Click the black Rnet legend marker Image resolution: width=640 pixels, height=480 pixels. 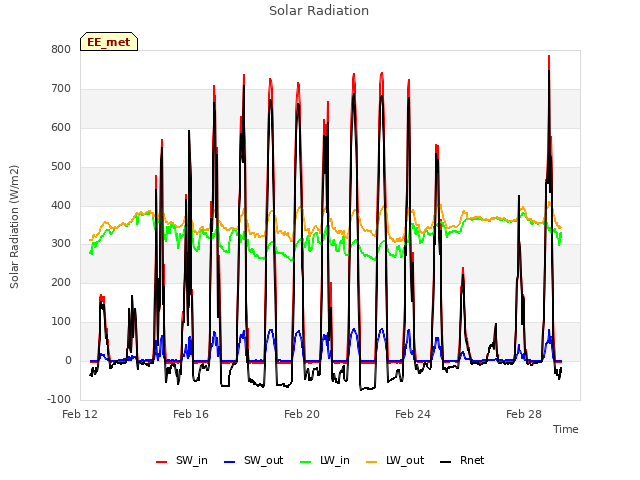pos(446,462)
